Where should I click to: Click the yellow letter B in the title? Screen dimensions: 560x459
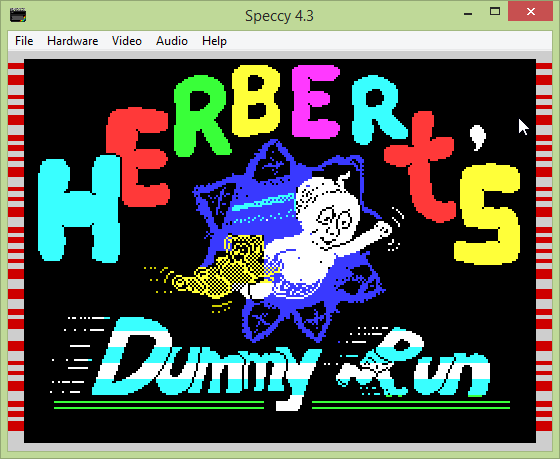[255, 101]
